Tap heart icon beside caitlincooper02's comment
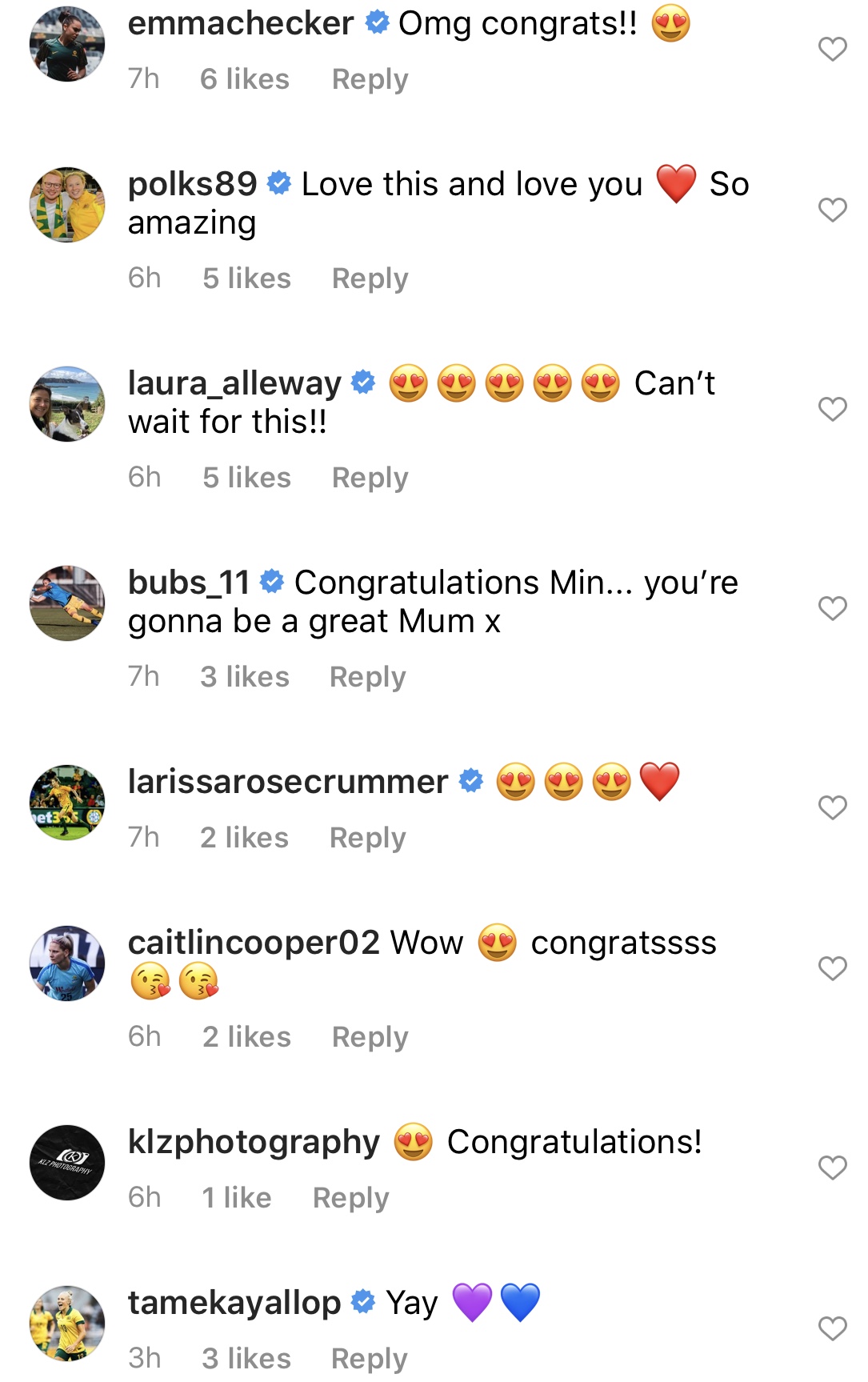This screenshot has height=1382, width=868. (832, 968)
